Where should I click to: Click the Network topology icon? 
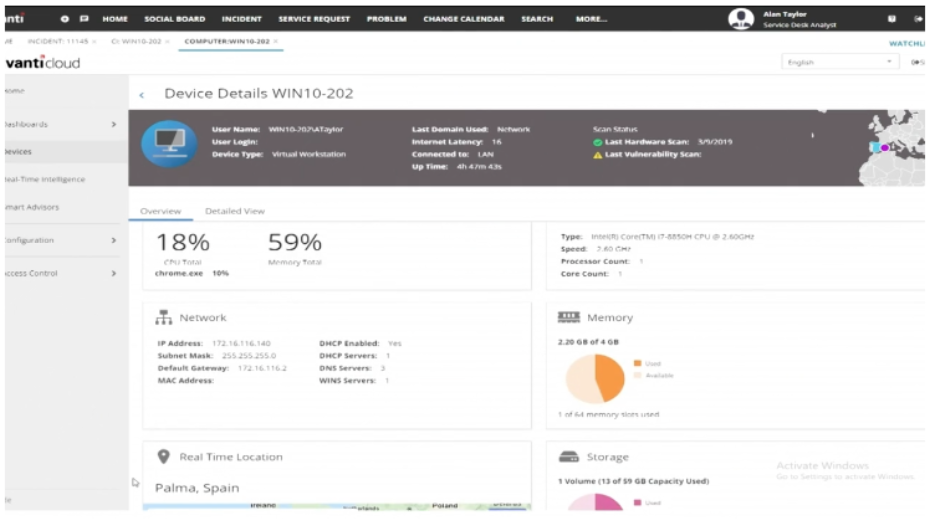(x=164, y=318)
